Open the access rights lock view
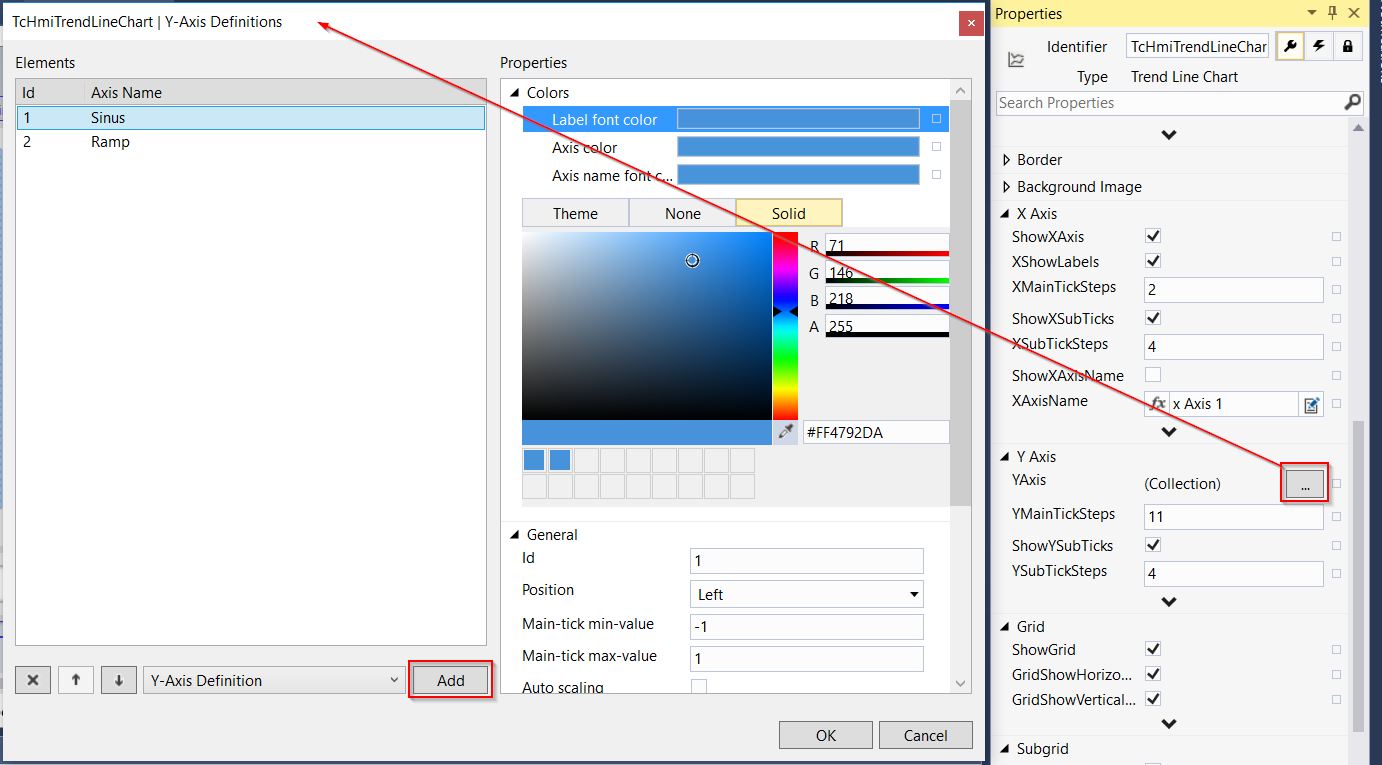This screenshot has width=1382, height=765. (x=1348, y=46)
